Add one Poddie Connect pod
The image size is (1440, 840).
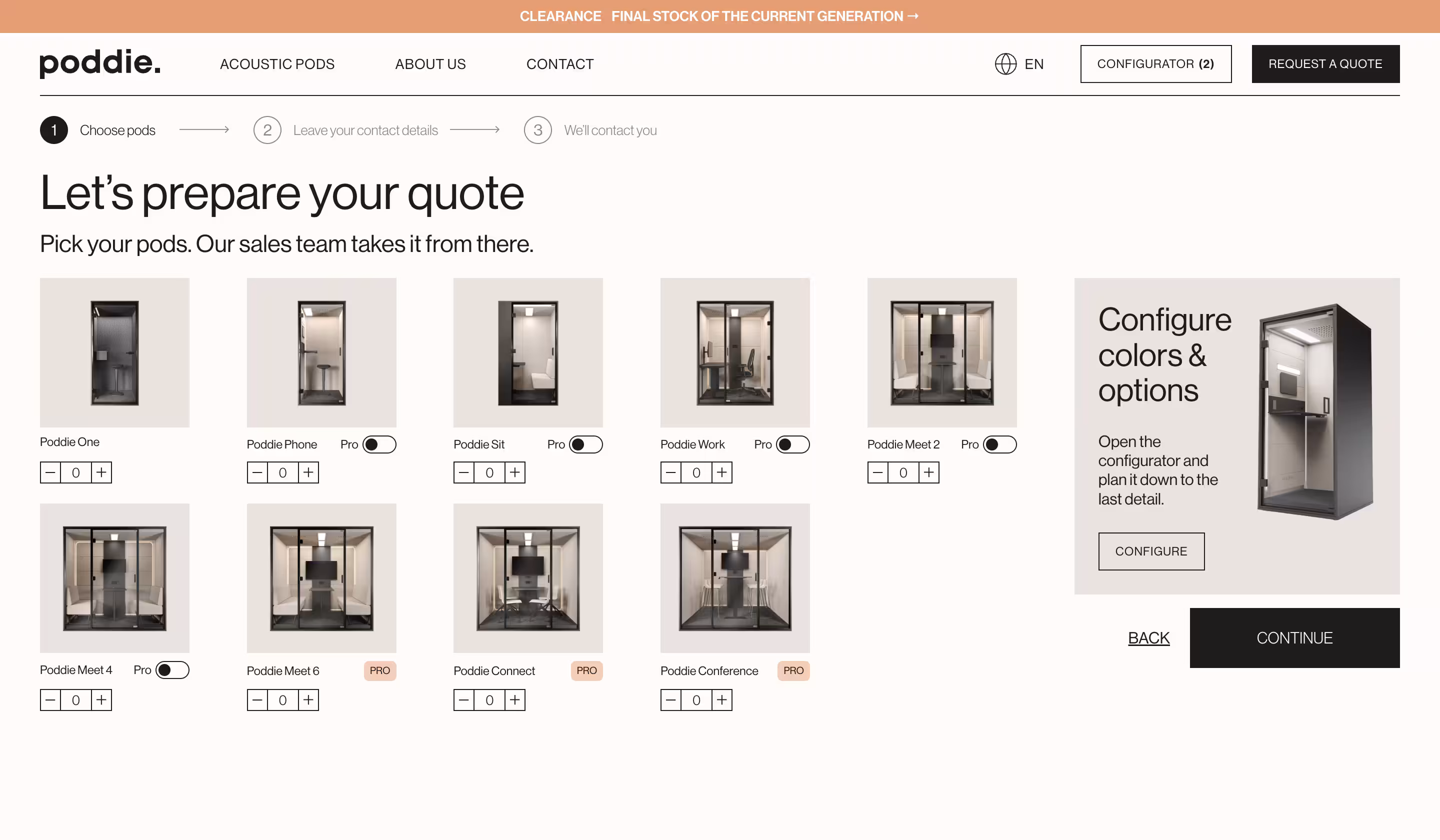[x=515, y=700]
